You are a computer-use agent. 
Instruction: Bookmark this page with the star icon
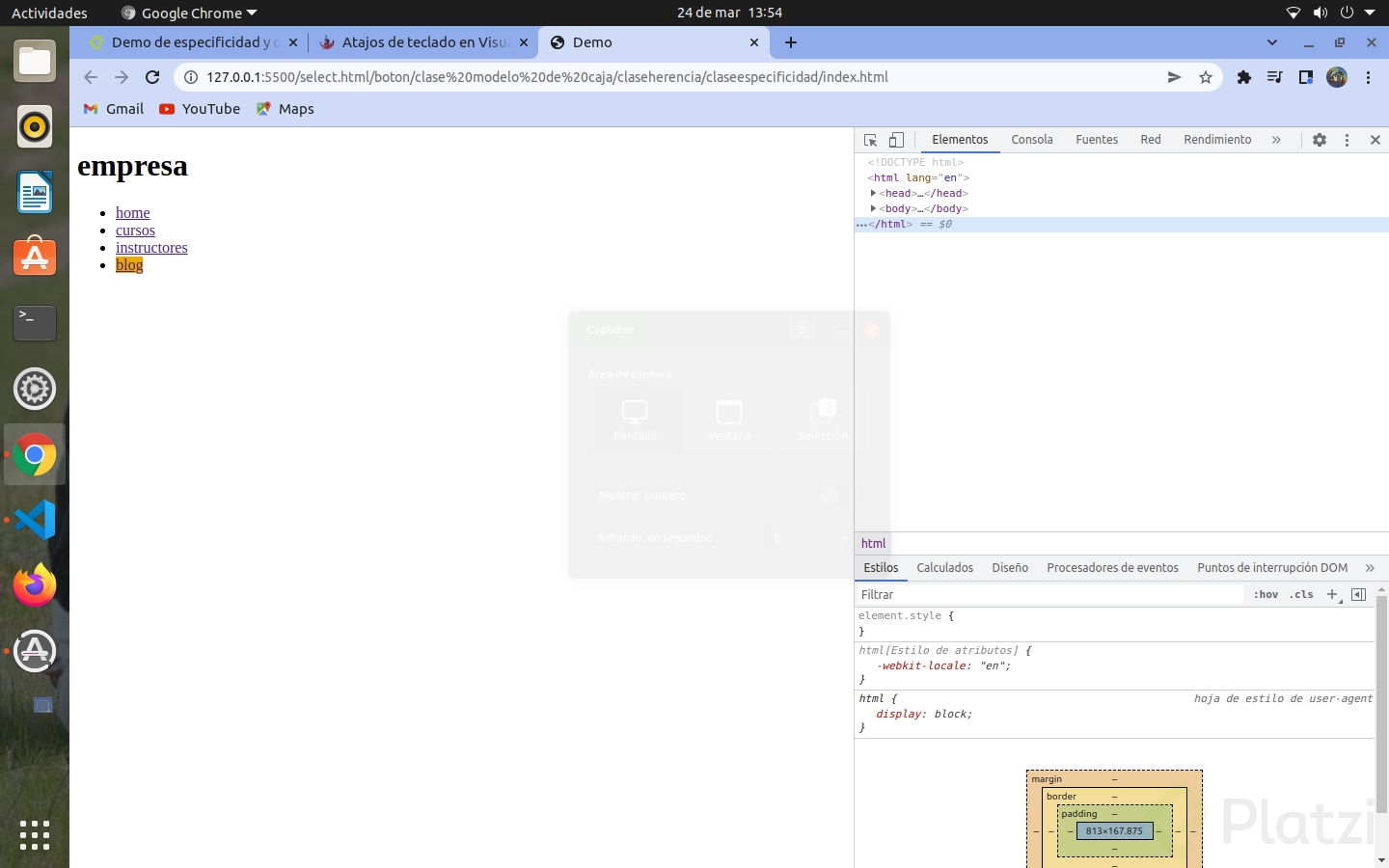(x=1206, y=77)
